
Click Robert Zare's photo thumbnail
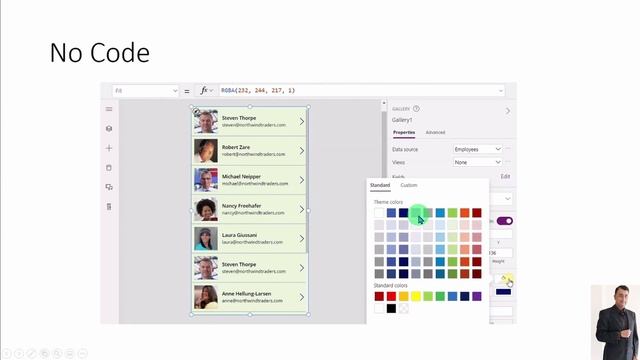[x=206, y=151]
